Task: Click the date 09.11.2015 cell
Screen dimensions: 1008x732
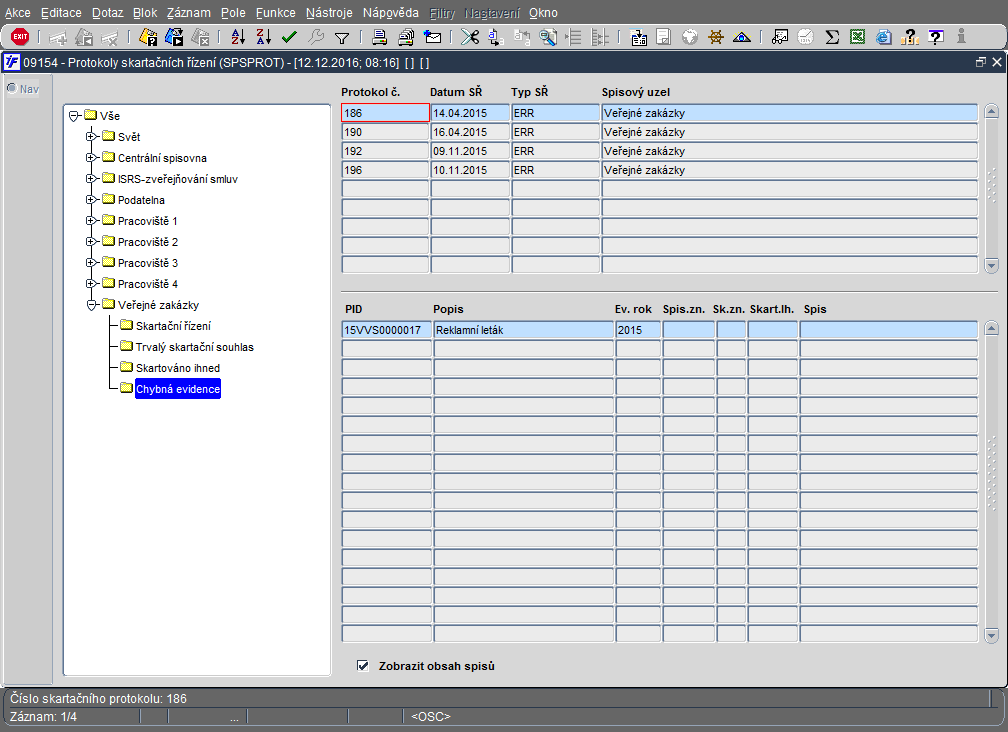Action: (x=470, y=151)
